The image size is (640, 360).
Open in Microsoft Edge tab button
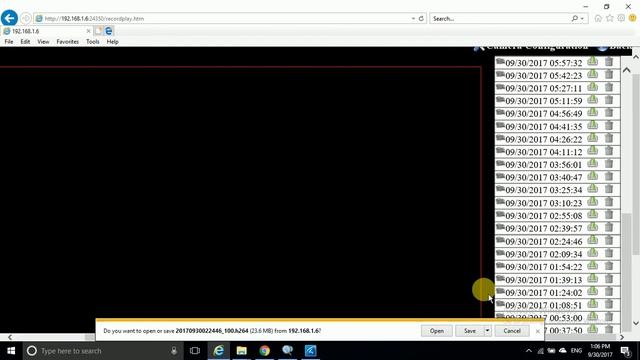109,31
